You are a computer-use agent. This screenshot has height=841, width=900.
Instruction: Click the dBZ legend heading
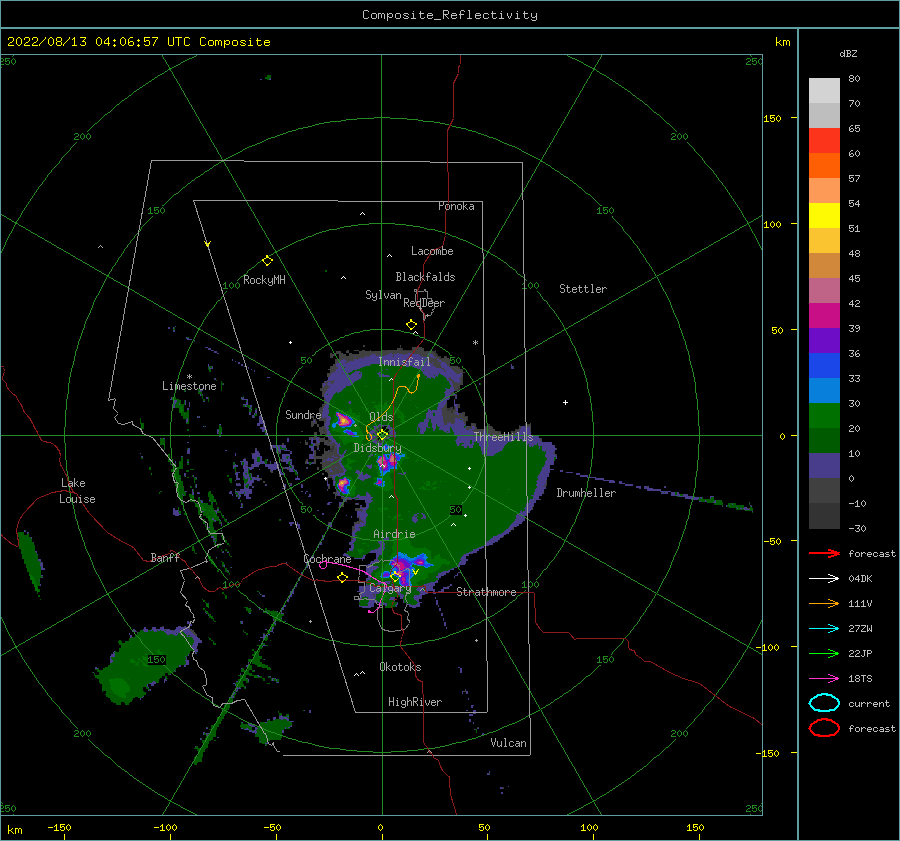pos(848,53)
